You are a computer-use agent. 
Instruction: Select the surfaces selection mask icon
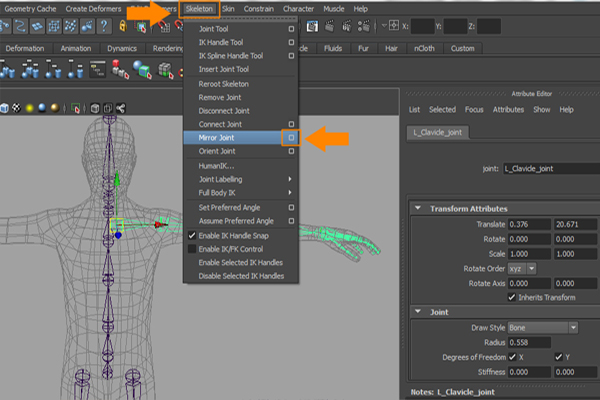tap(37, 26)
